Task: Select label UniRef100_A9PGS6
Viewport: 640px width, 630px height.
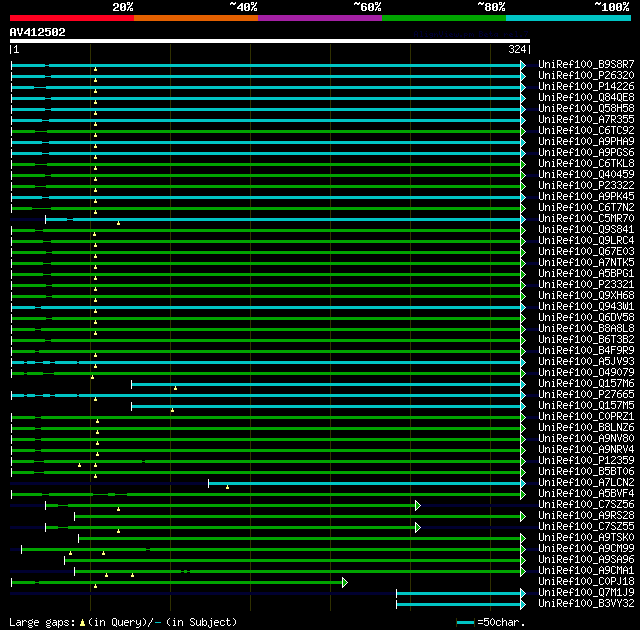Action: pyautogui.click(x=586, y=153)
